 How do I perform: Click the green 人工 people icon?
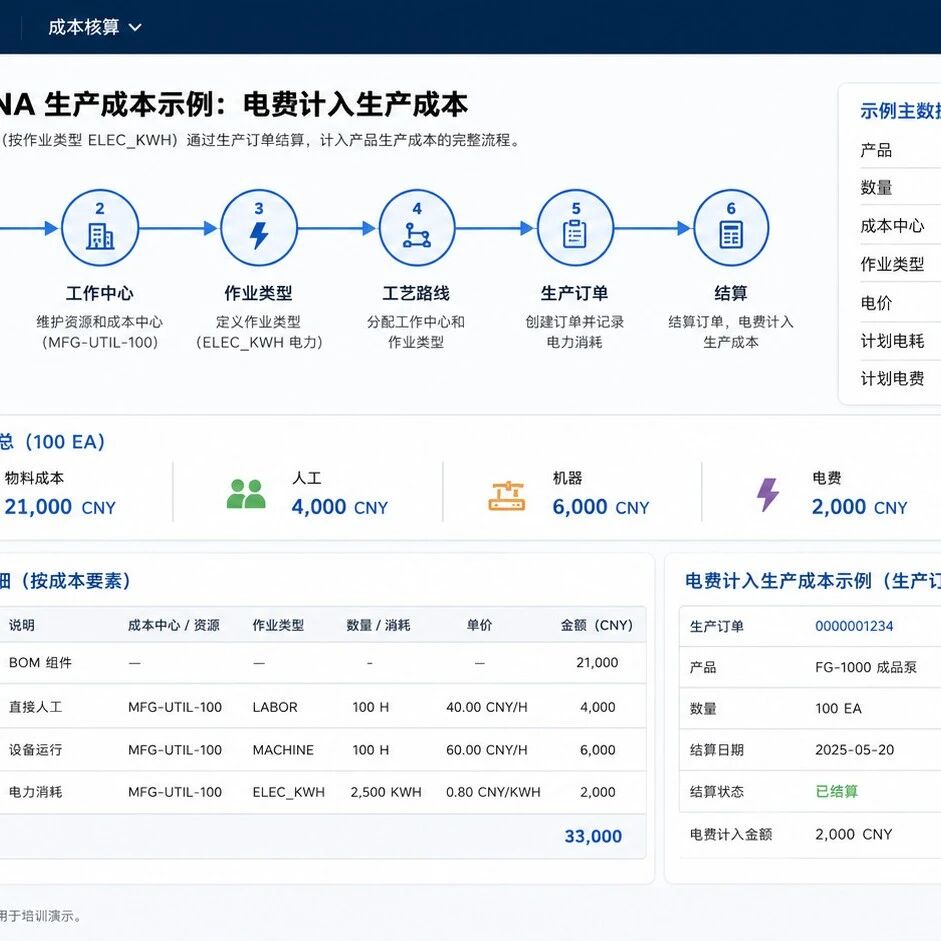[246, 494]
